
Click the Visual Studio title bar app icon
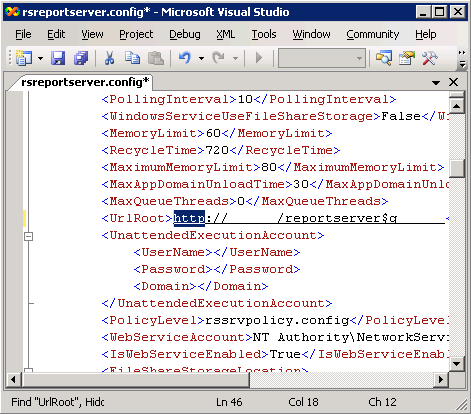point(13,12)
